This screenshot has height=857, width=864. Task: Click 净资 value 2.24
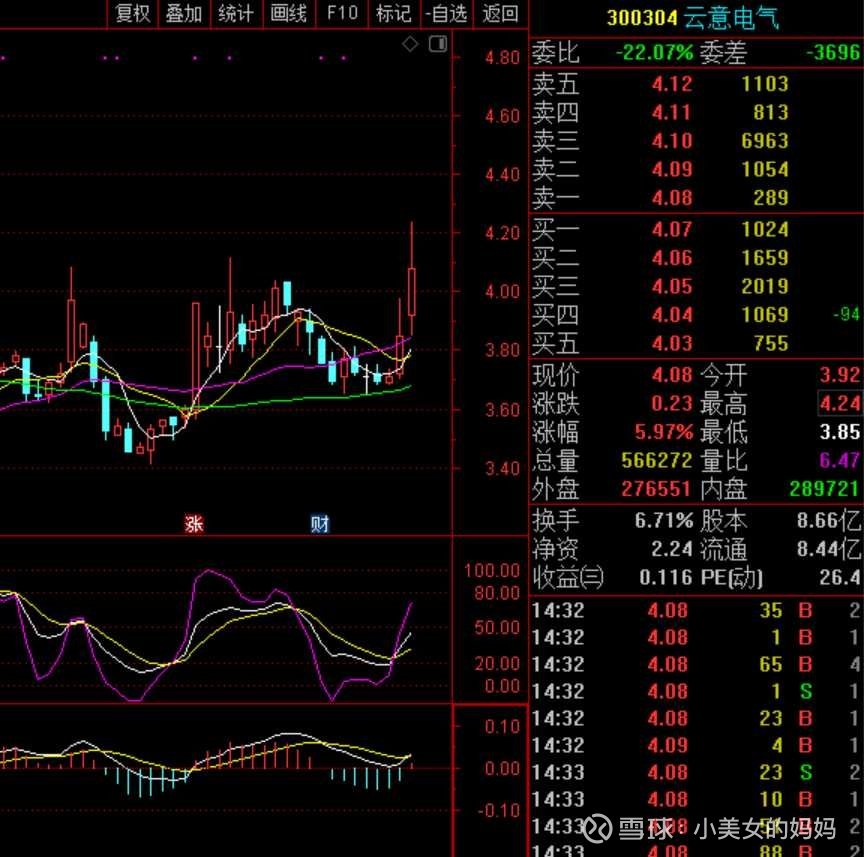672,549
